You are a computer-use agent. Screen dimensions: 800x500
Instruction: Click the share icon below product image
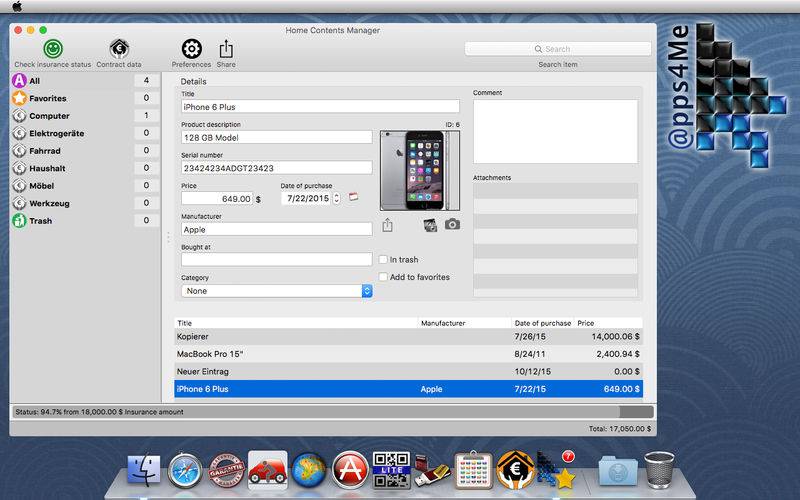[387, 225]
